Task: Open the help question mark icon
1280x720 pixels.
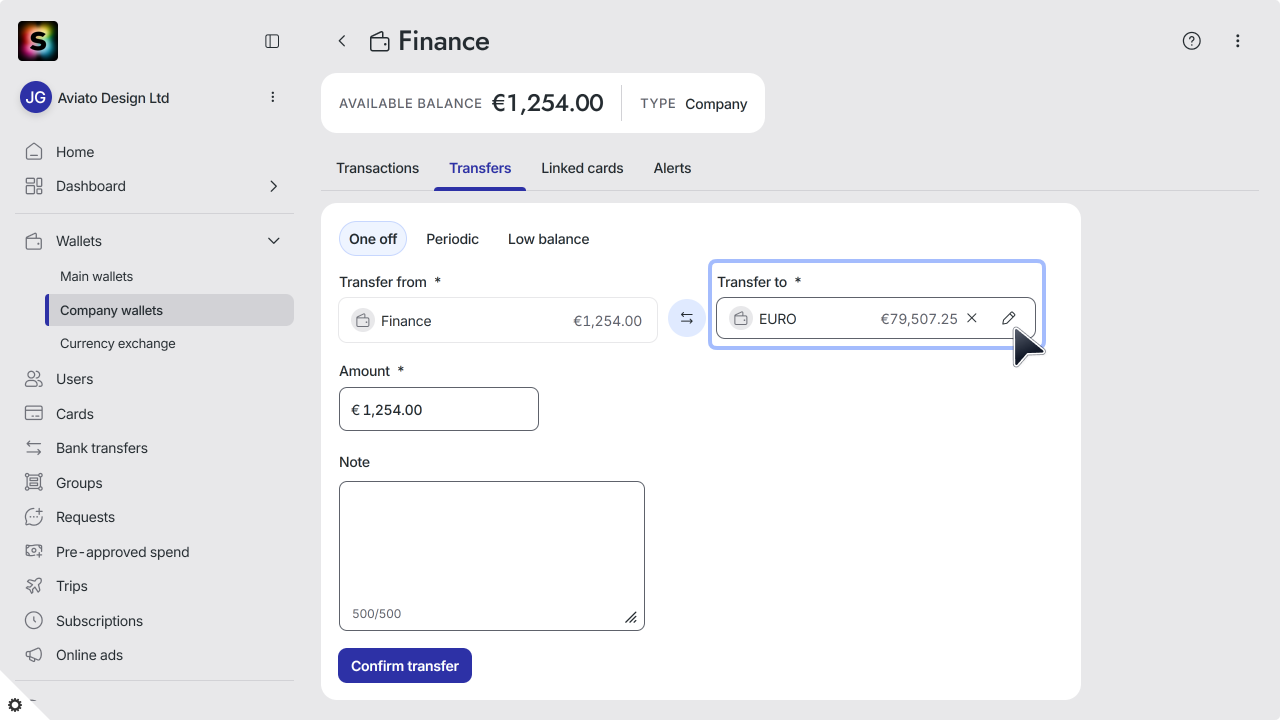Action: pyautogui.click(x=1191, y=41)
